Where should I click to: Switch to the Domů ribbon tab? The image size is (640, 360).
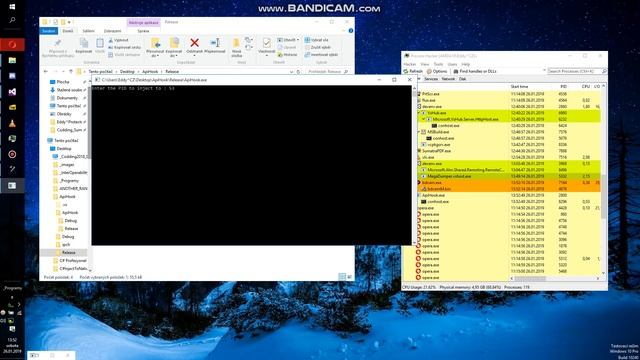68,31
